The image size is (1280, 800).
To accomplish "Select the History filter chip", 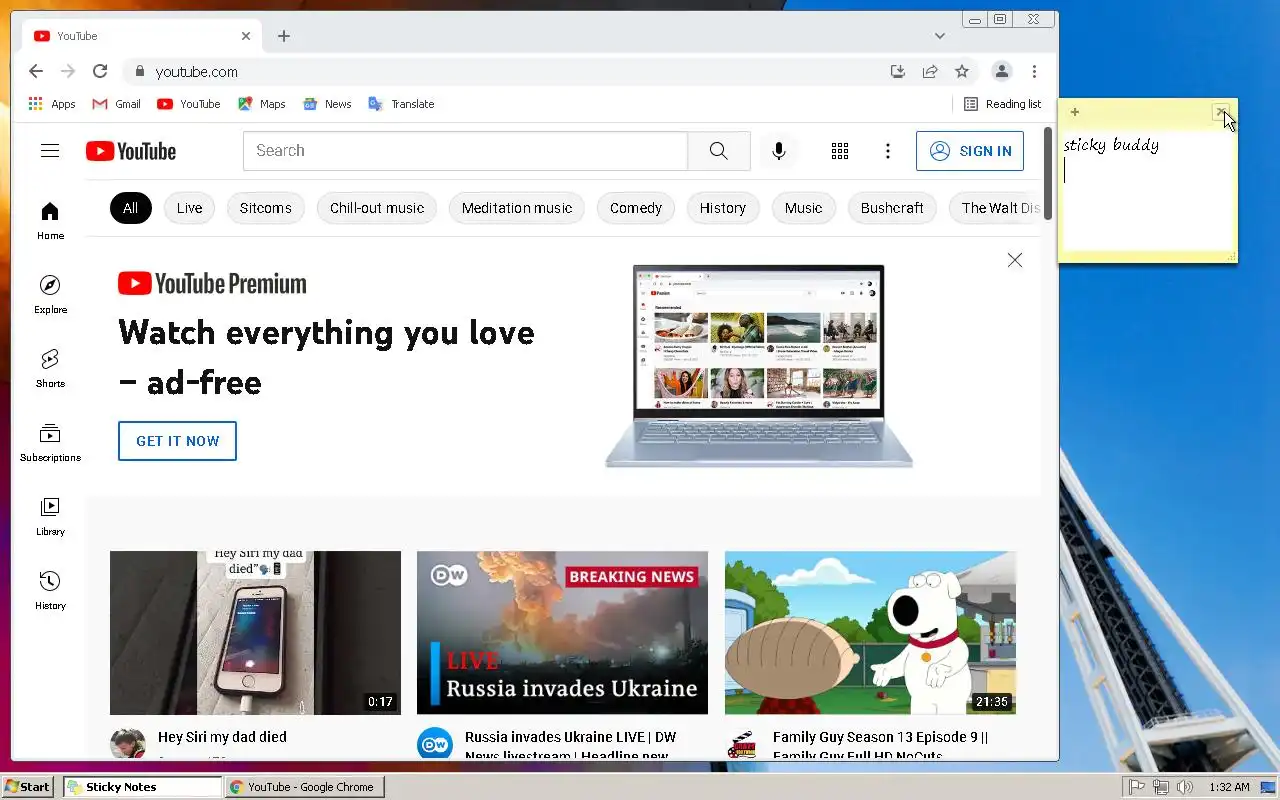I will pyautogui.click(x=723, y=208).
